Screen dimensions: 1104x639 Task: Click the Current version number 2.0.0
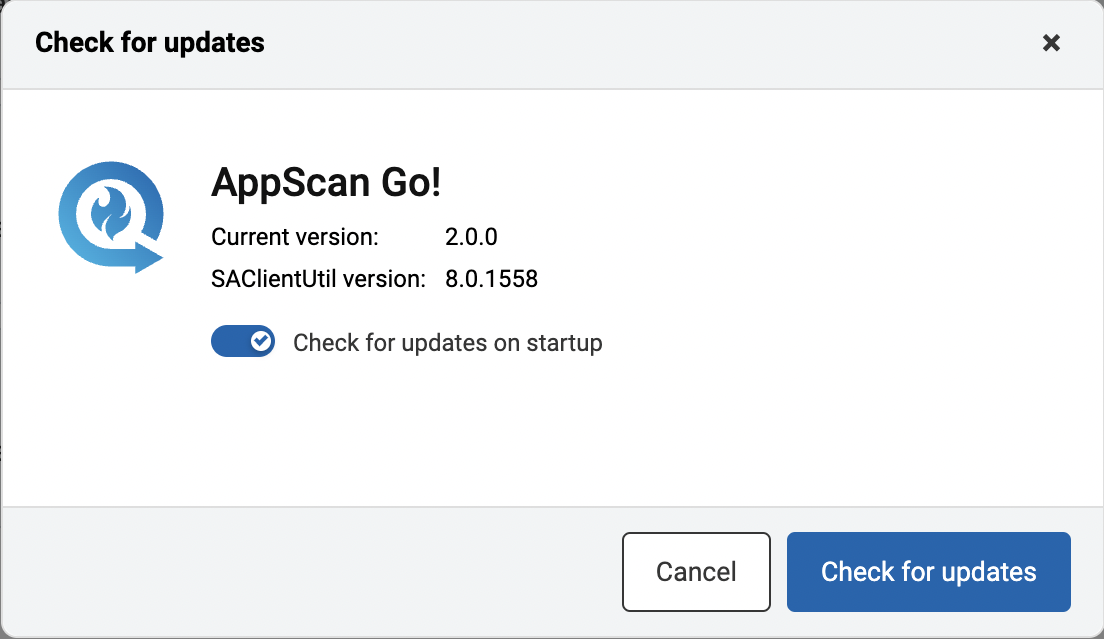(471, 237)
